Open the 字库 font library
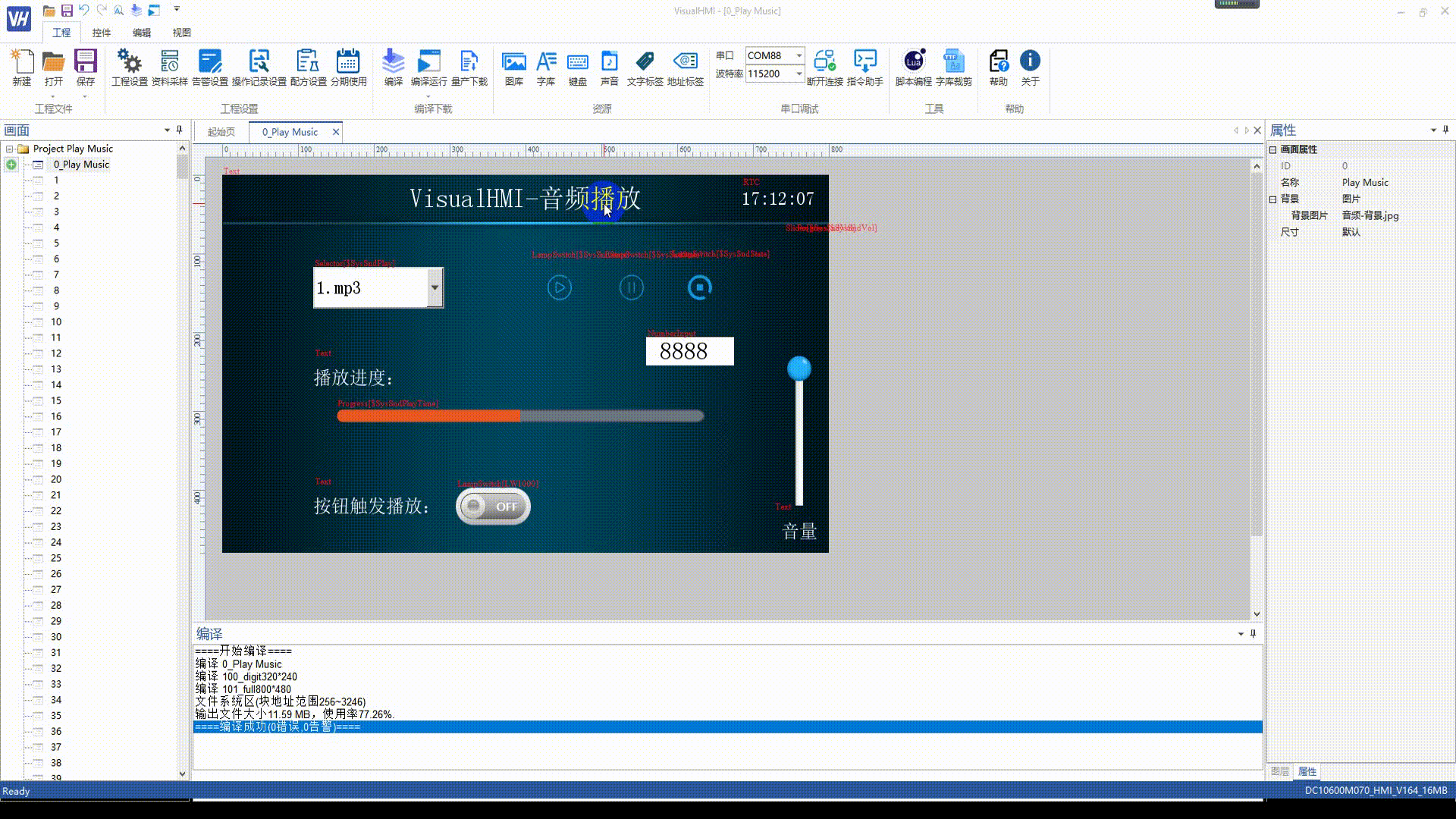Image resolution: width=1456 pixels, height=819 pixels. click(x=546, y=67)
